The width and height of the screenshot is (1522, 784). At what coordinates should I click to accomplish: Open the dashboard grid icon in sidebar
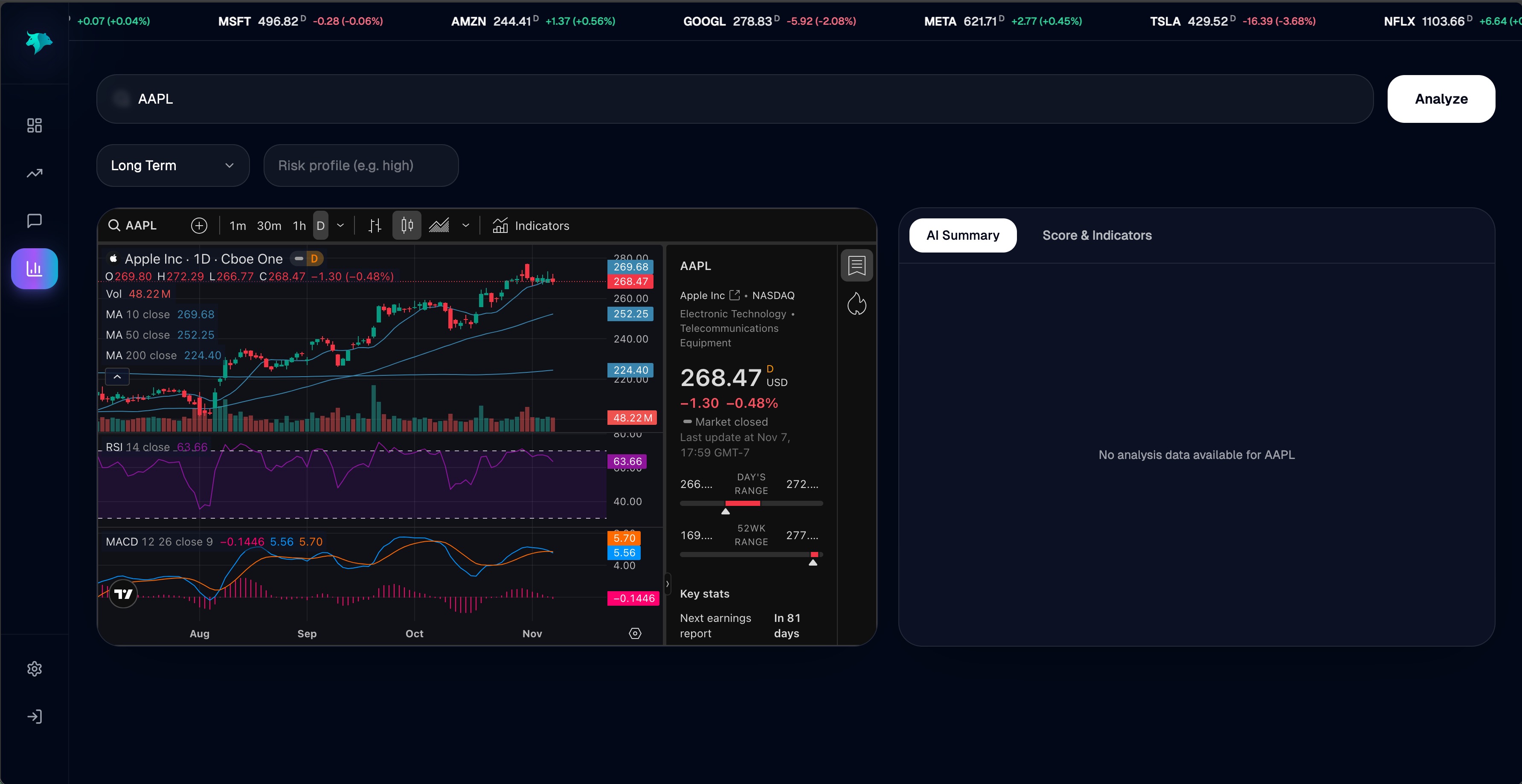(34, 125)
